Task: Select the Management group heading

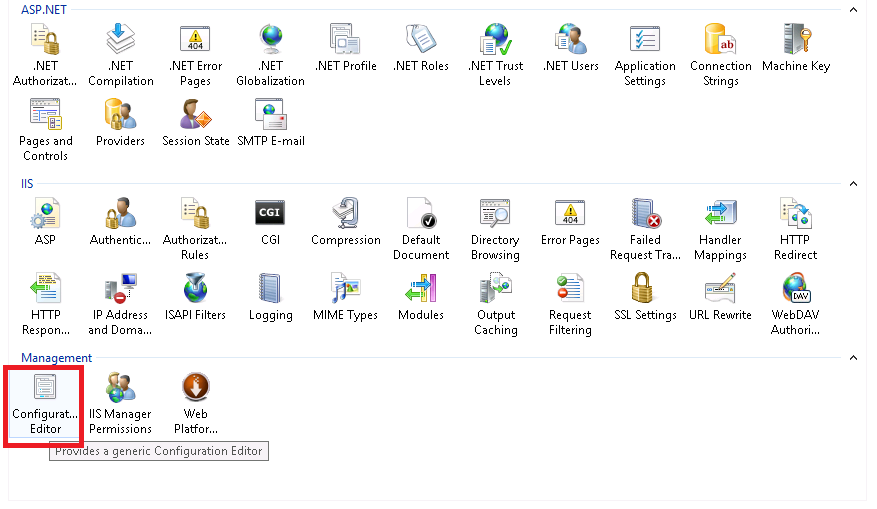Action: coord(56,358)
